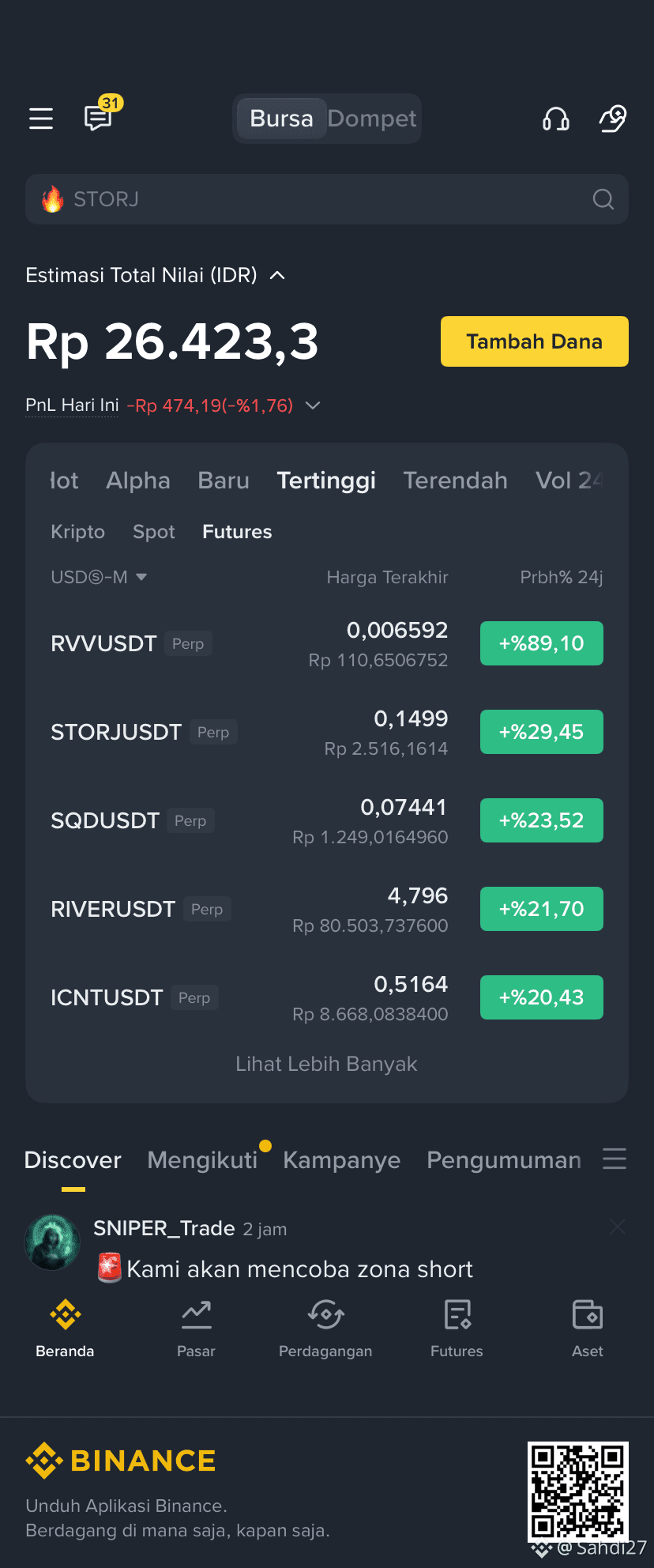Screen dimensions: 654x1568
Task: Collapse Estimasi Total Nilai chevron
Action: (x=277, y=275)
